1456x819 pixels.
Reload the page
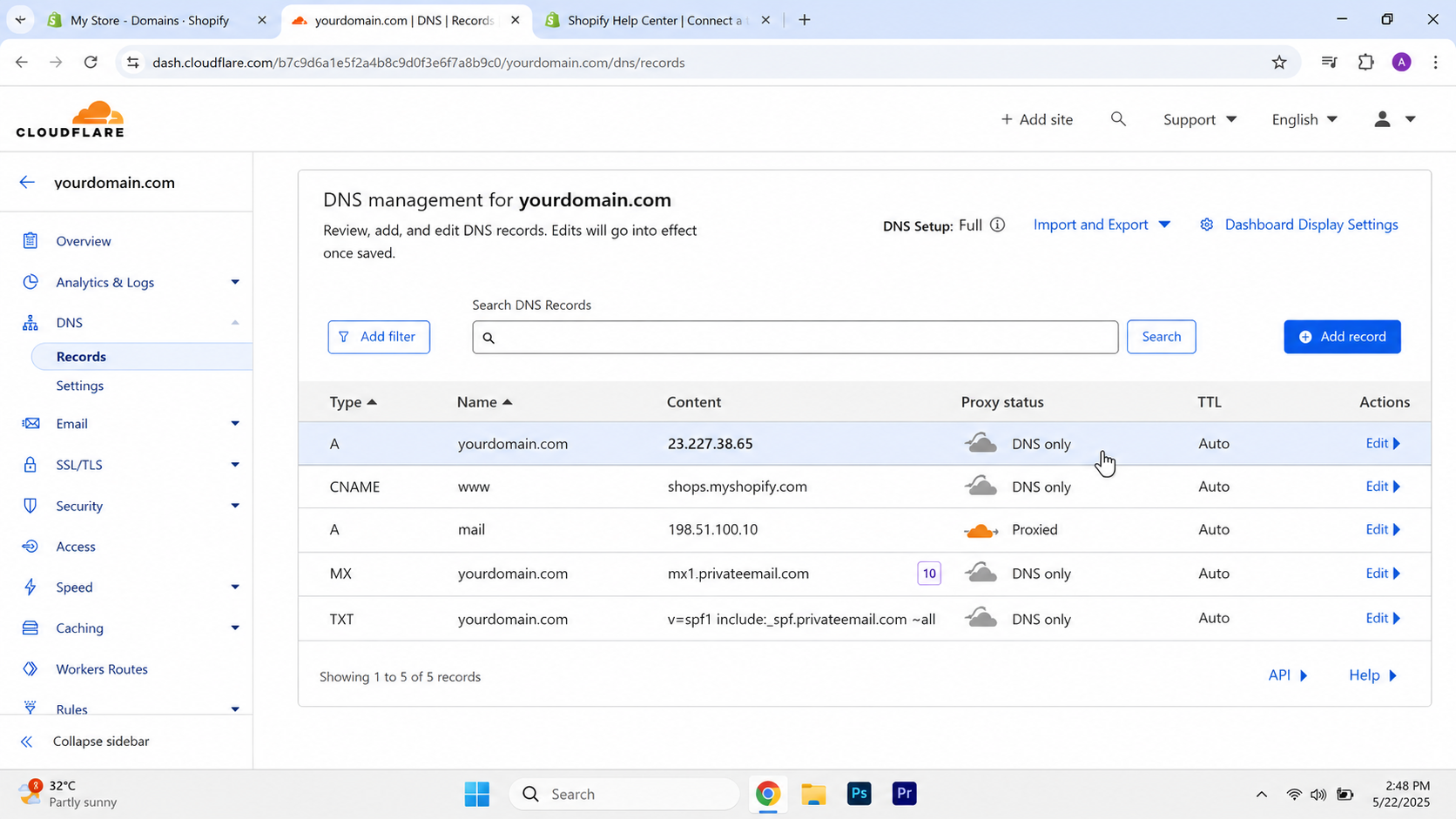(91, 63)
